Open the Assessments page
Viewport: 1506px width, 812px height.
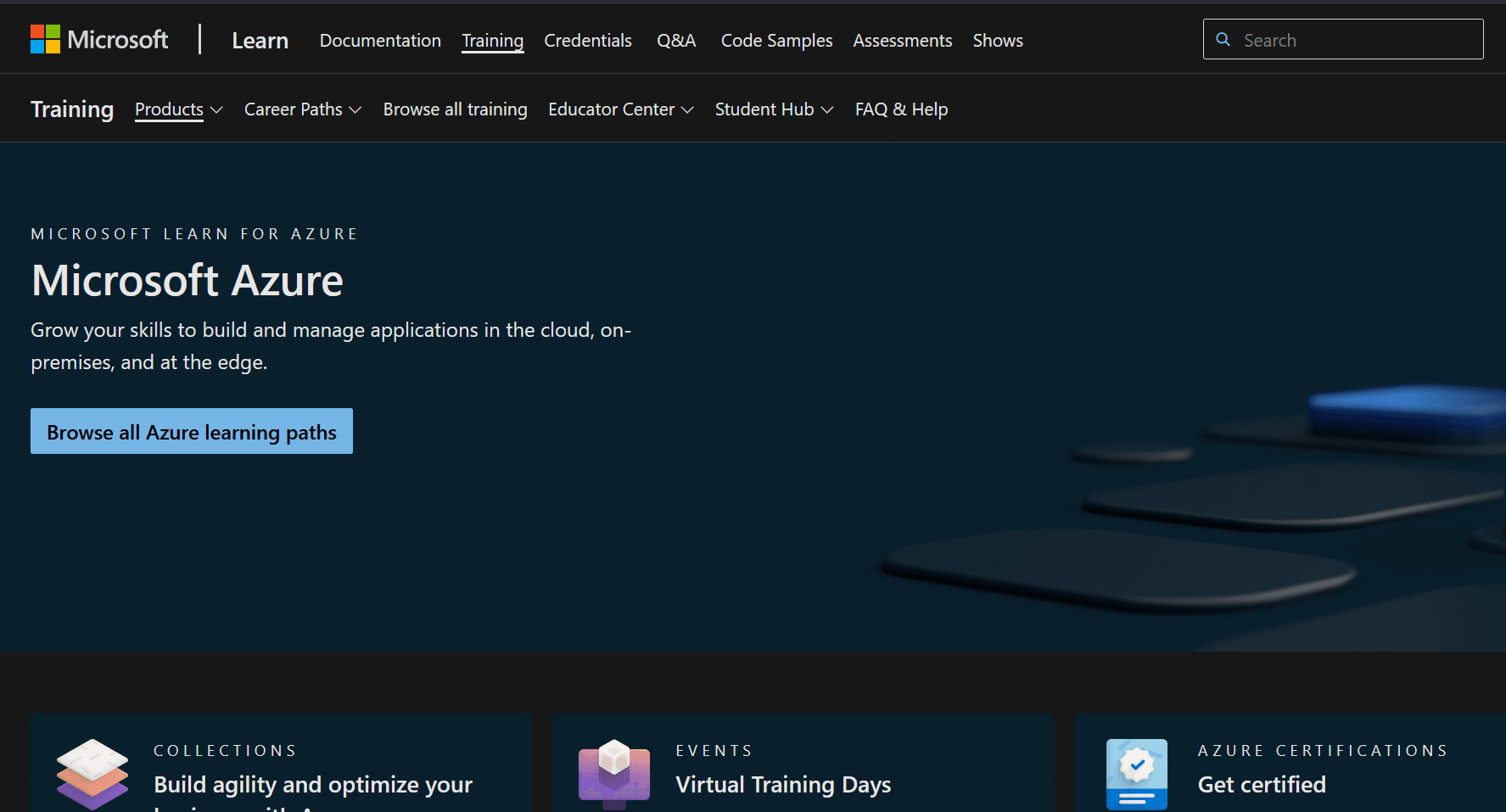902,41
